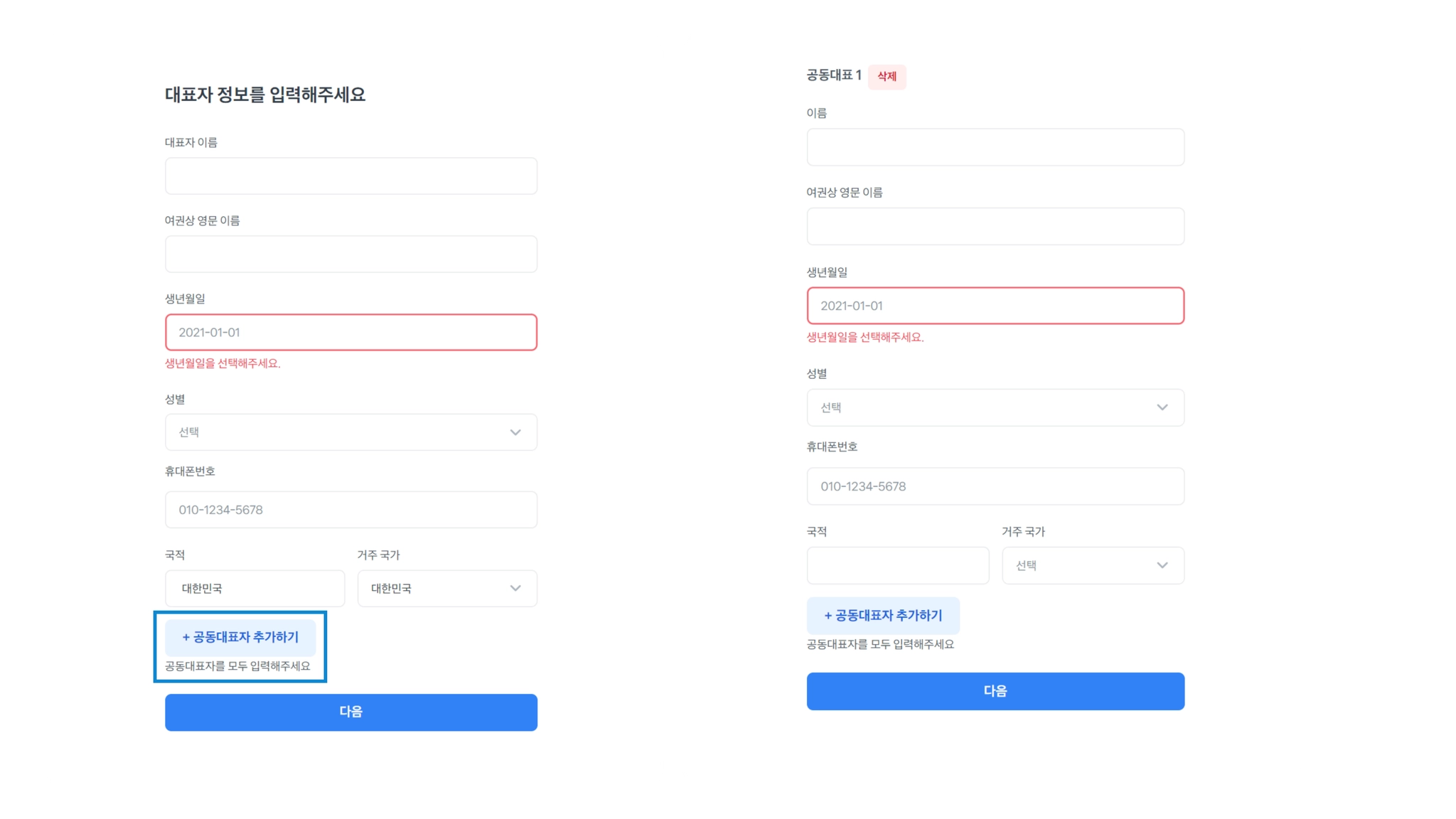Click the right form 다음 button
Screen dimensions: 1456x819
(x=995, y=691)
